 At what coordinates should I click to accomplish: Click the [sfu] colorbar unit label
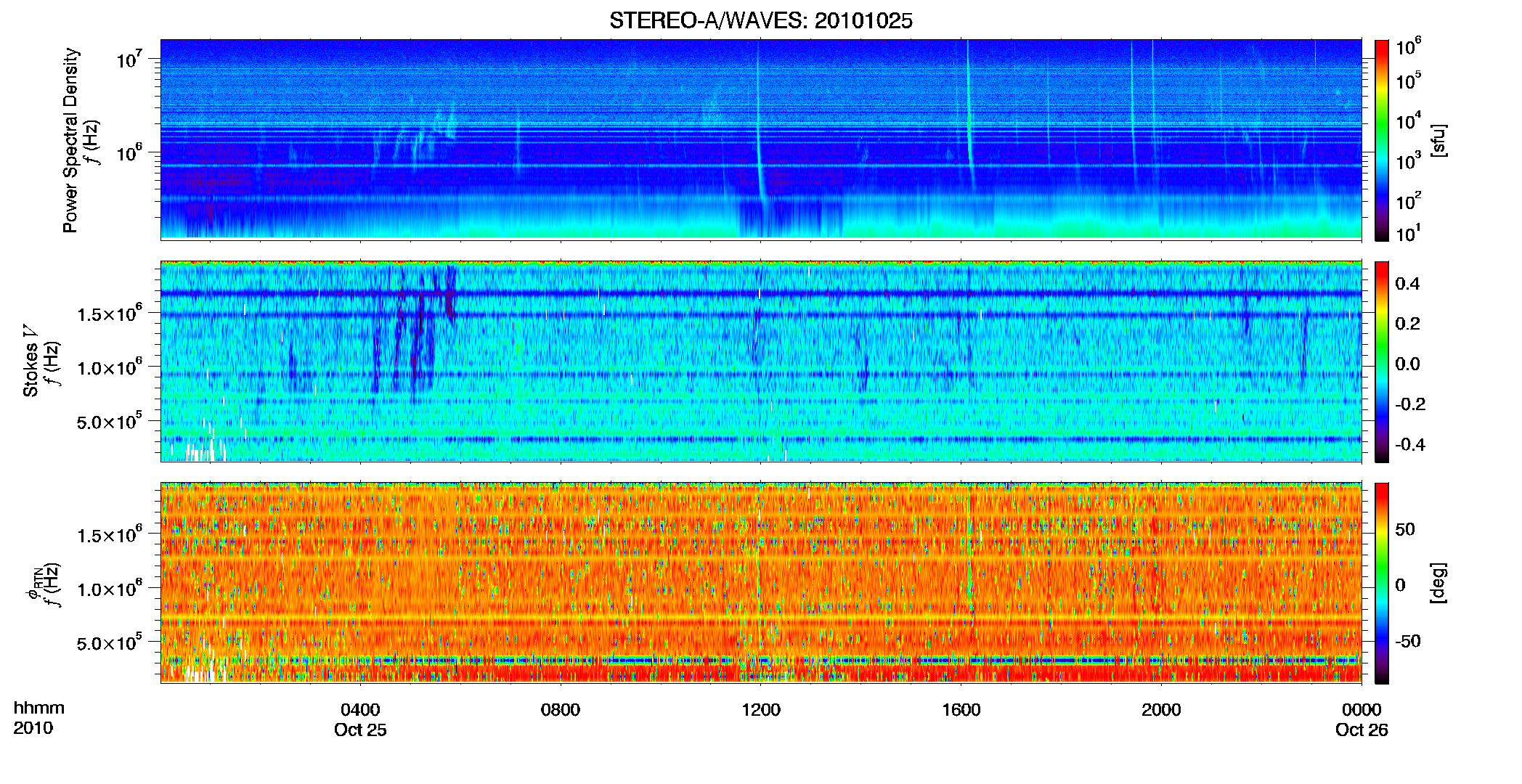(x=1438, y=140)
